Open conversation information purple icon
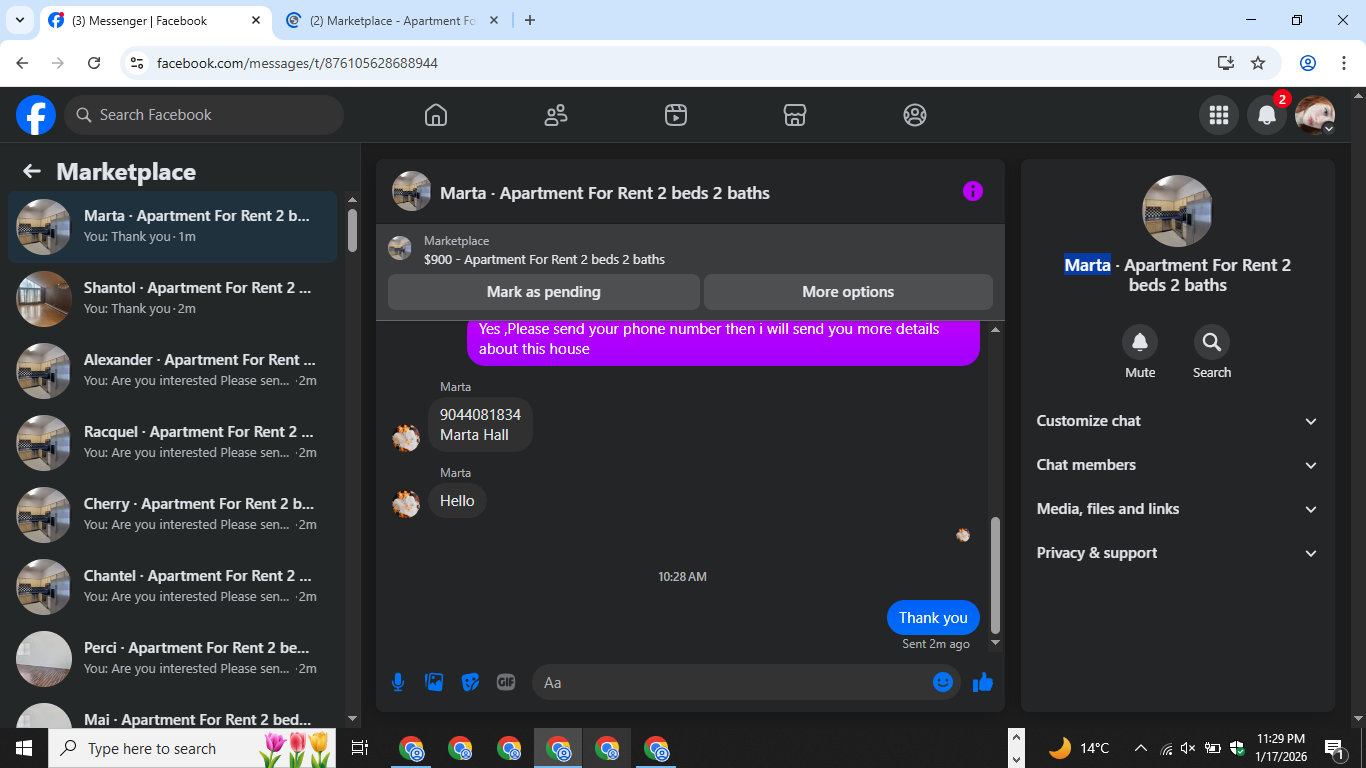The image size is (1366, 768). tap(973, 191)
